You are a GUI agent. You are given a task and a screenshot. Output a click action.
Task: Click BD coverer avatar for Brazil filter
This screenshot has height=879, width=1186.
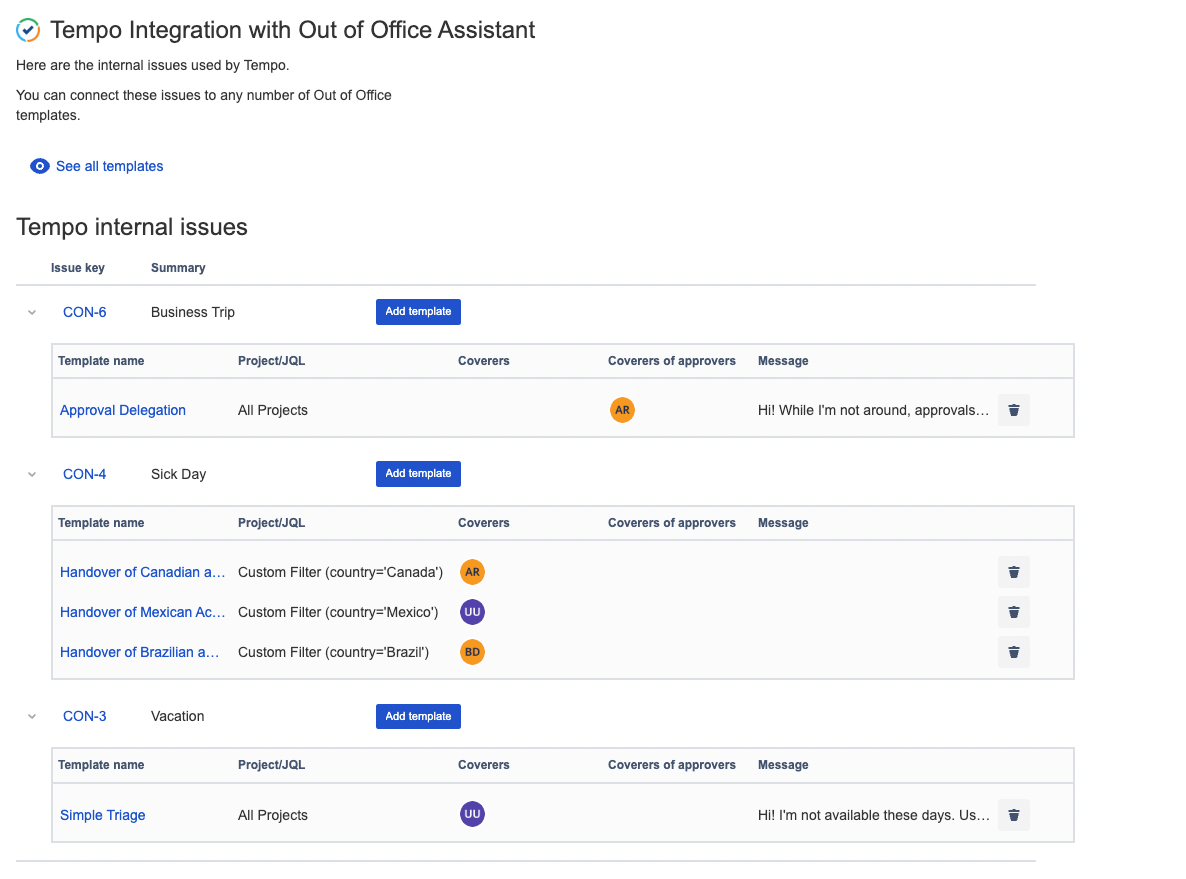pyautogui.click(x=472, y=652)
